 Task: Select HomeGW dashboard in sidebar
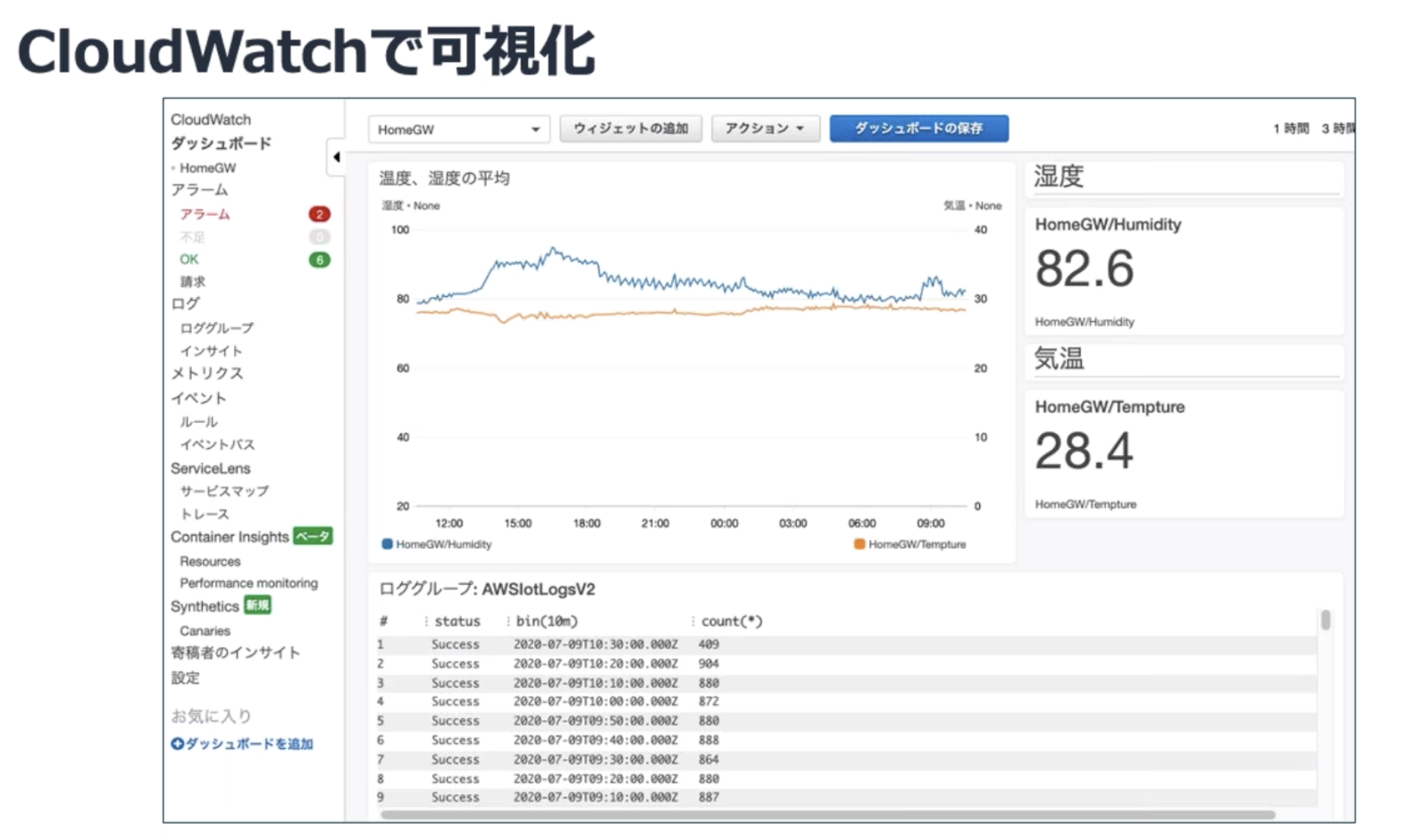coord(207,168)
